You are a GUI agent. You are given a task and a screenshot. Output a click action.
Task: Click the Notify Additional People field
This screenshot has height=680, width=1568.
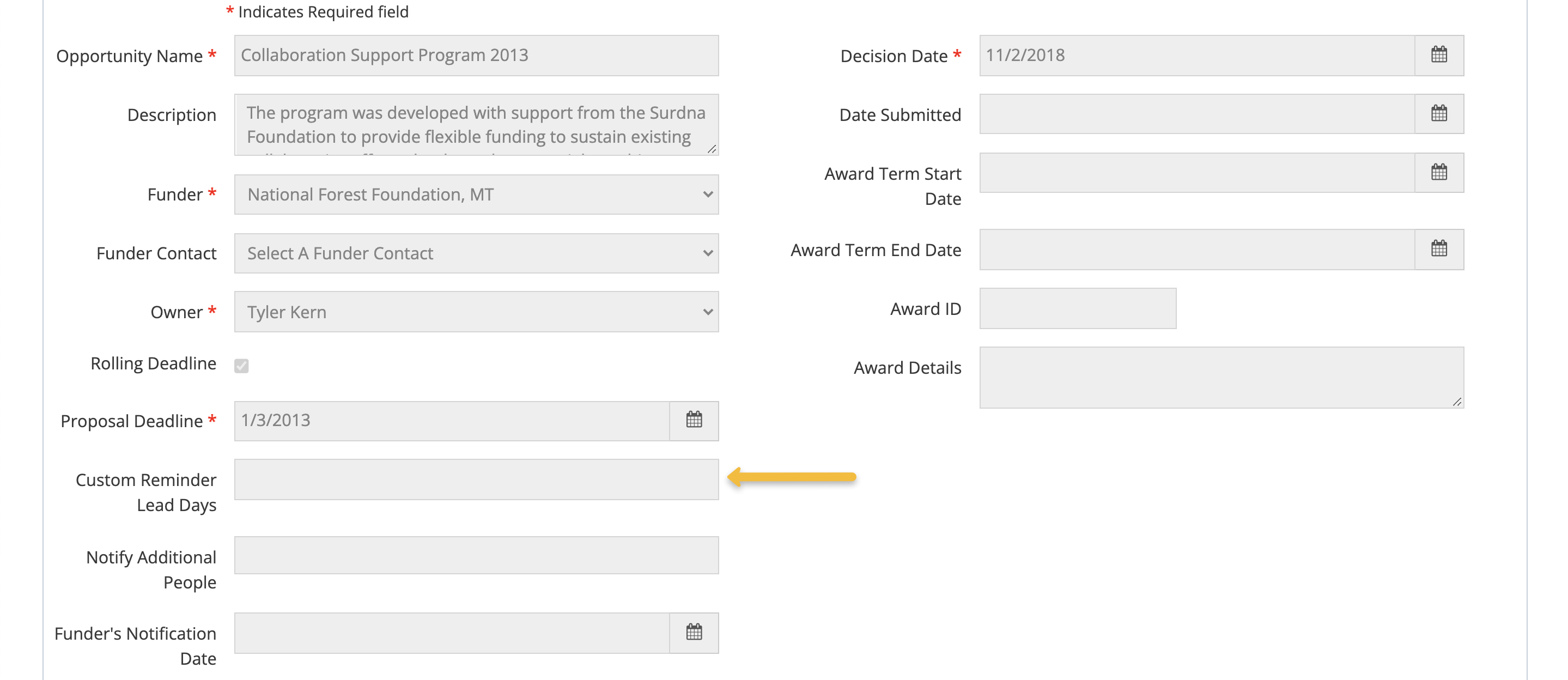point(477,555)
